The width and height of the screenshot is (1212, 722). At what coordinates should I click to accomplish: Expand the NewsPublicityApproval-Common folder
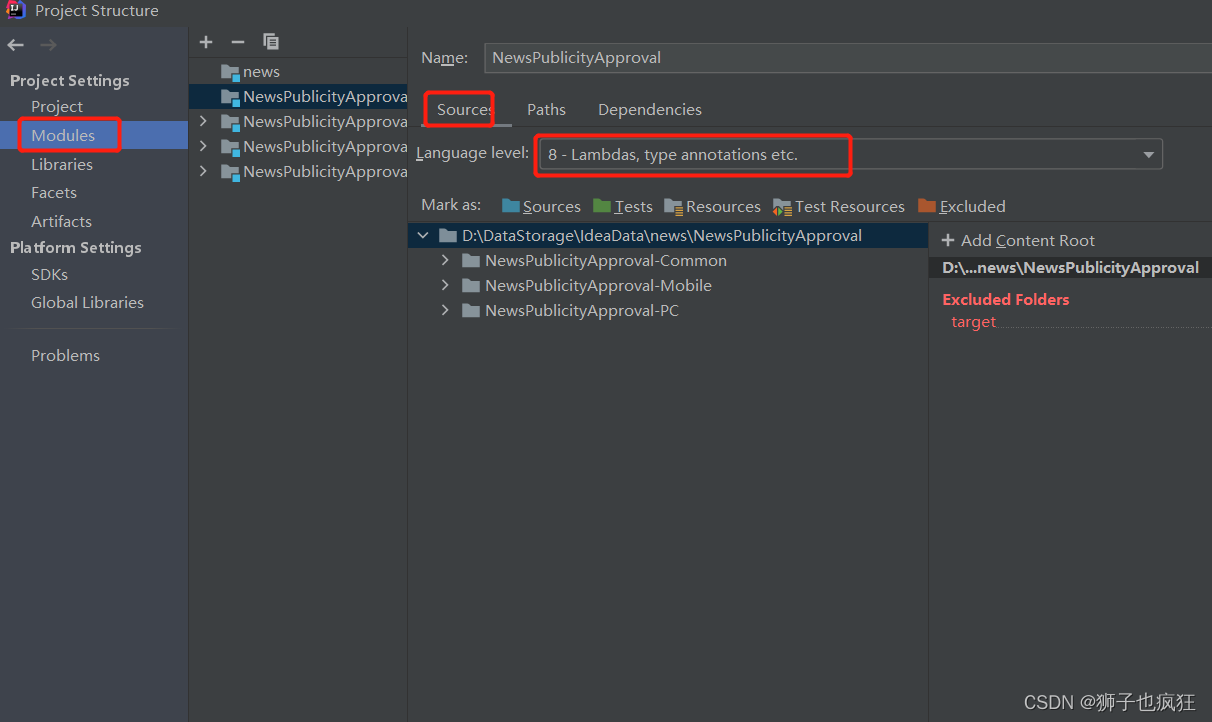click(x=446, y=260)
